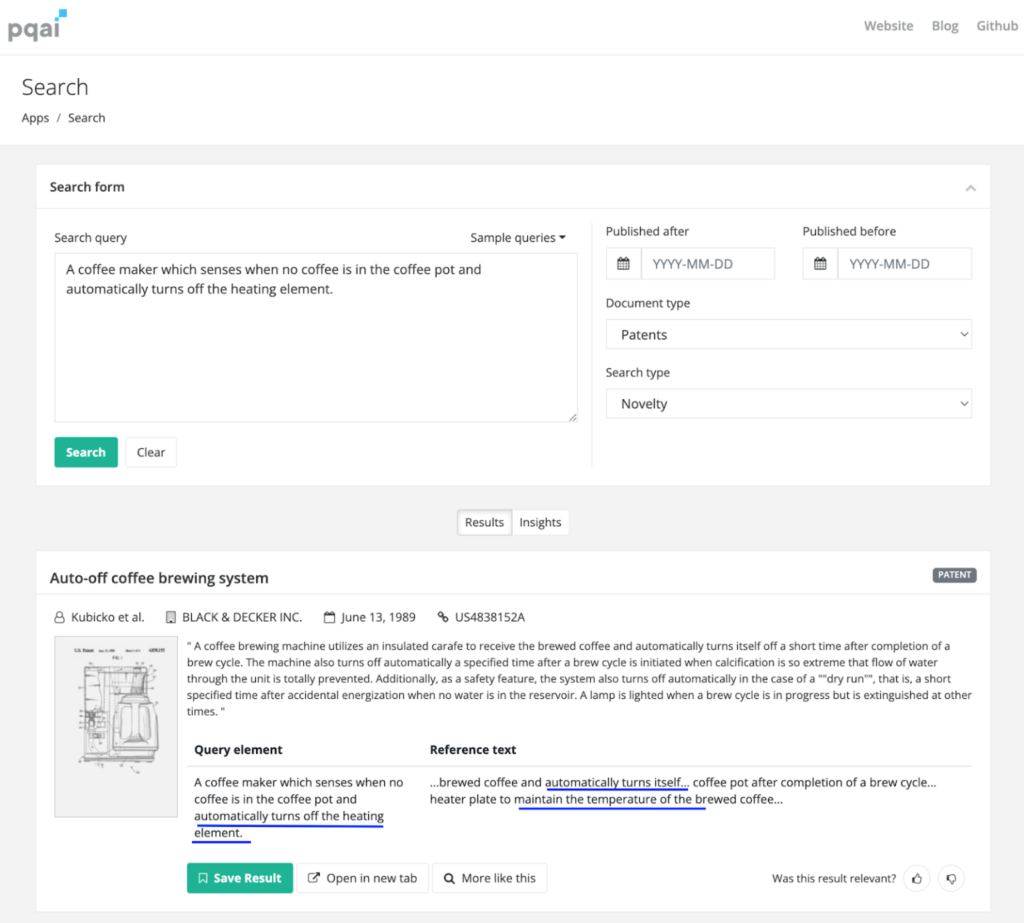Click the pqai logo
Screen dimensions: 1024x923
coord(37,25)
